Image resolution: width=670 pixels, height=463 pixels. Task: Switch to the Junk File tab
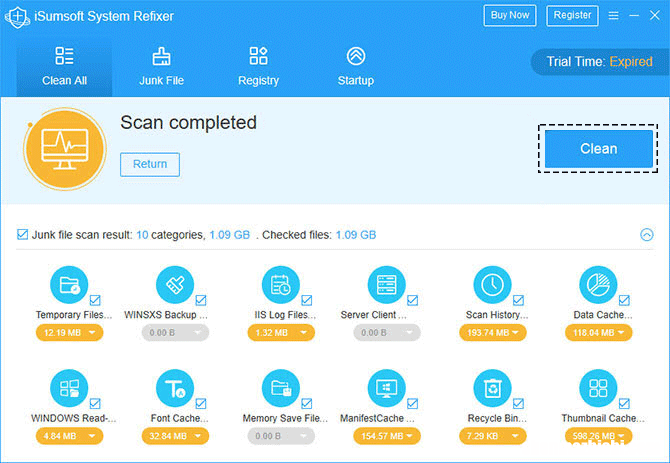point(162,67)
